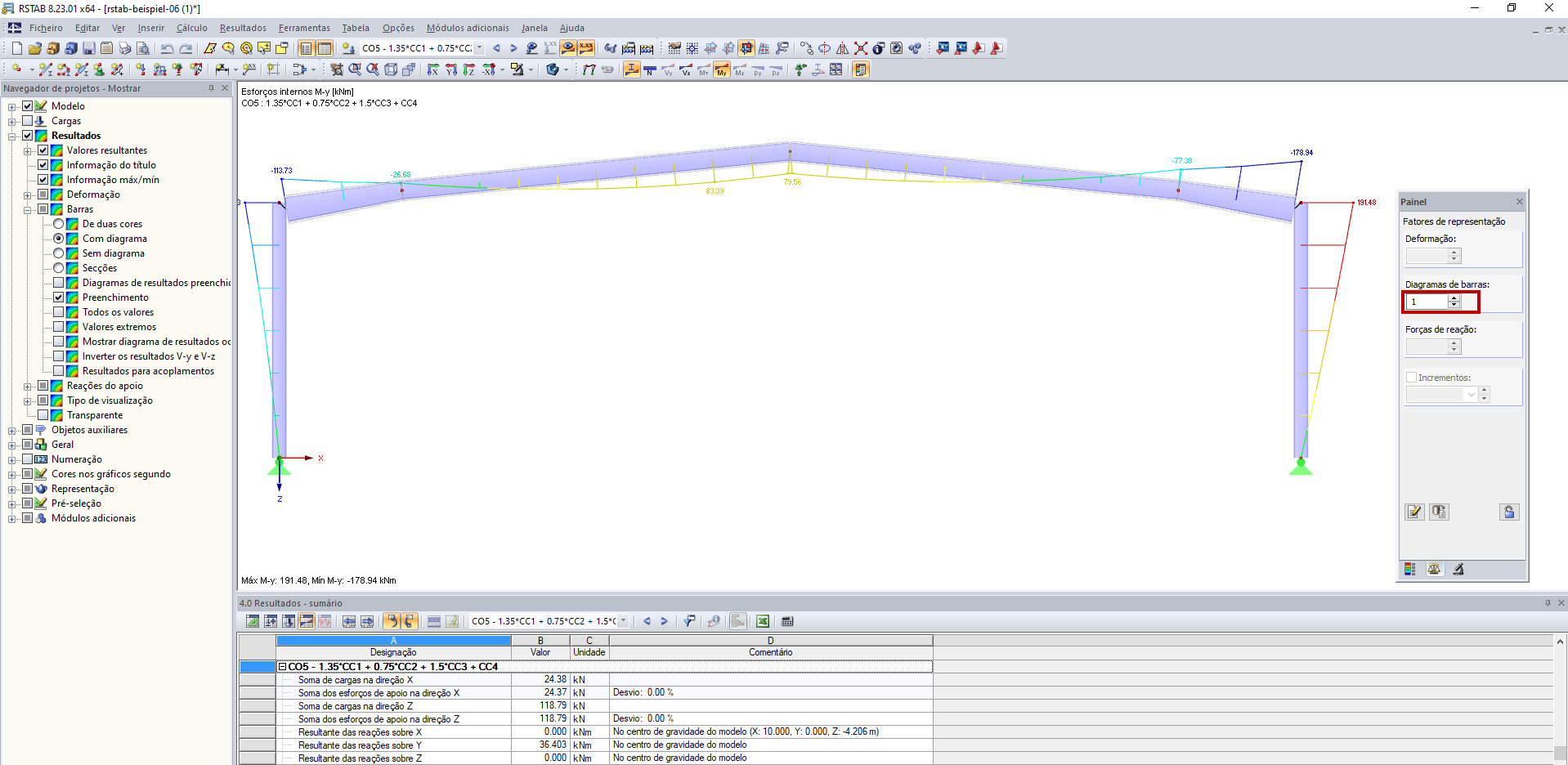The image size is (1568, 765).
Task: Select the Sem diagrama radio option
Action: point(58,253)
